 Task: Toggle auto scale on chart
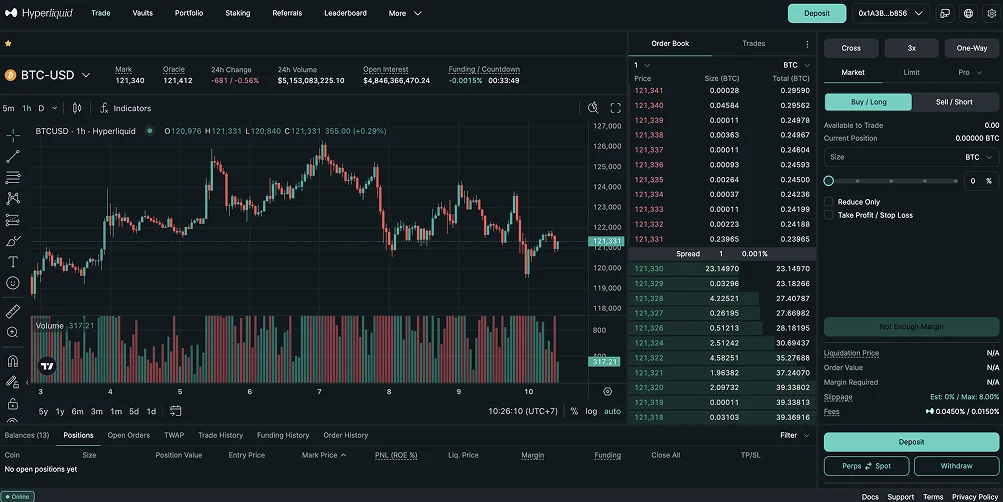click(x=612, y=411)
